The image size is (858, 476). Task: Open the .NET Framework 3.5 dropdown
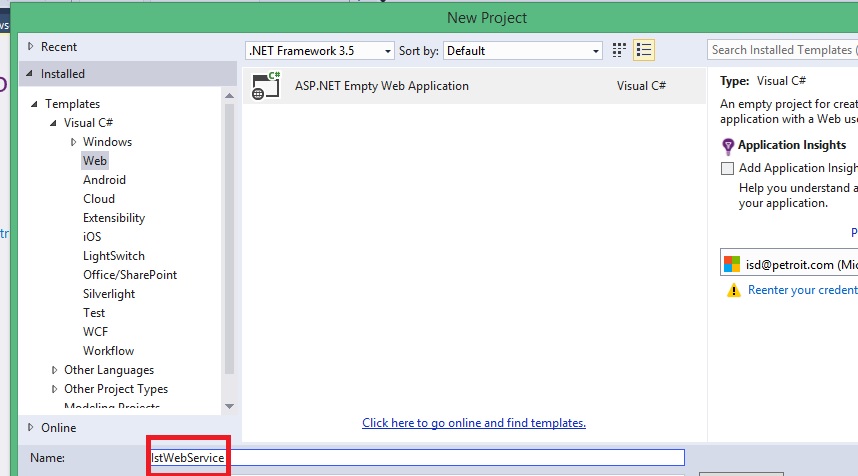pyautogui.click(x=320, y=51)
